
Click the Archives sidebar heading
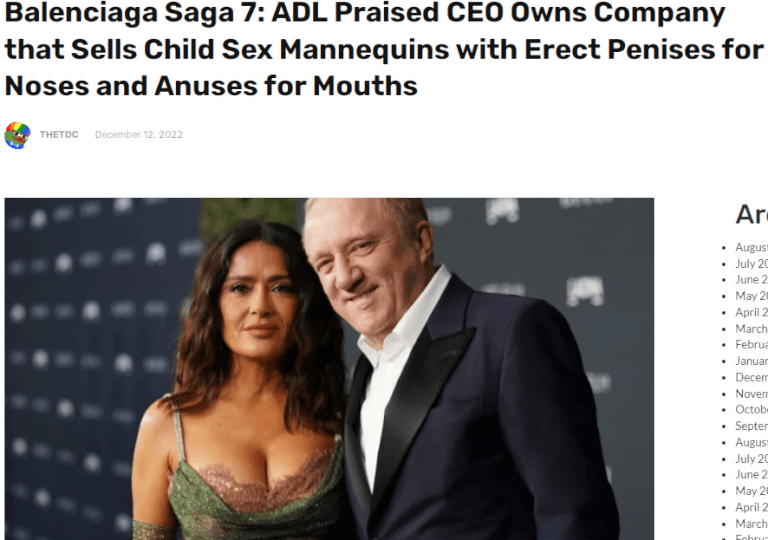pyautogui.click(x=751, y=214)
